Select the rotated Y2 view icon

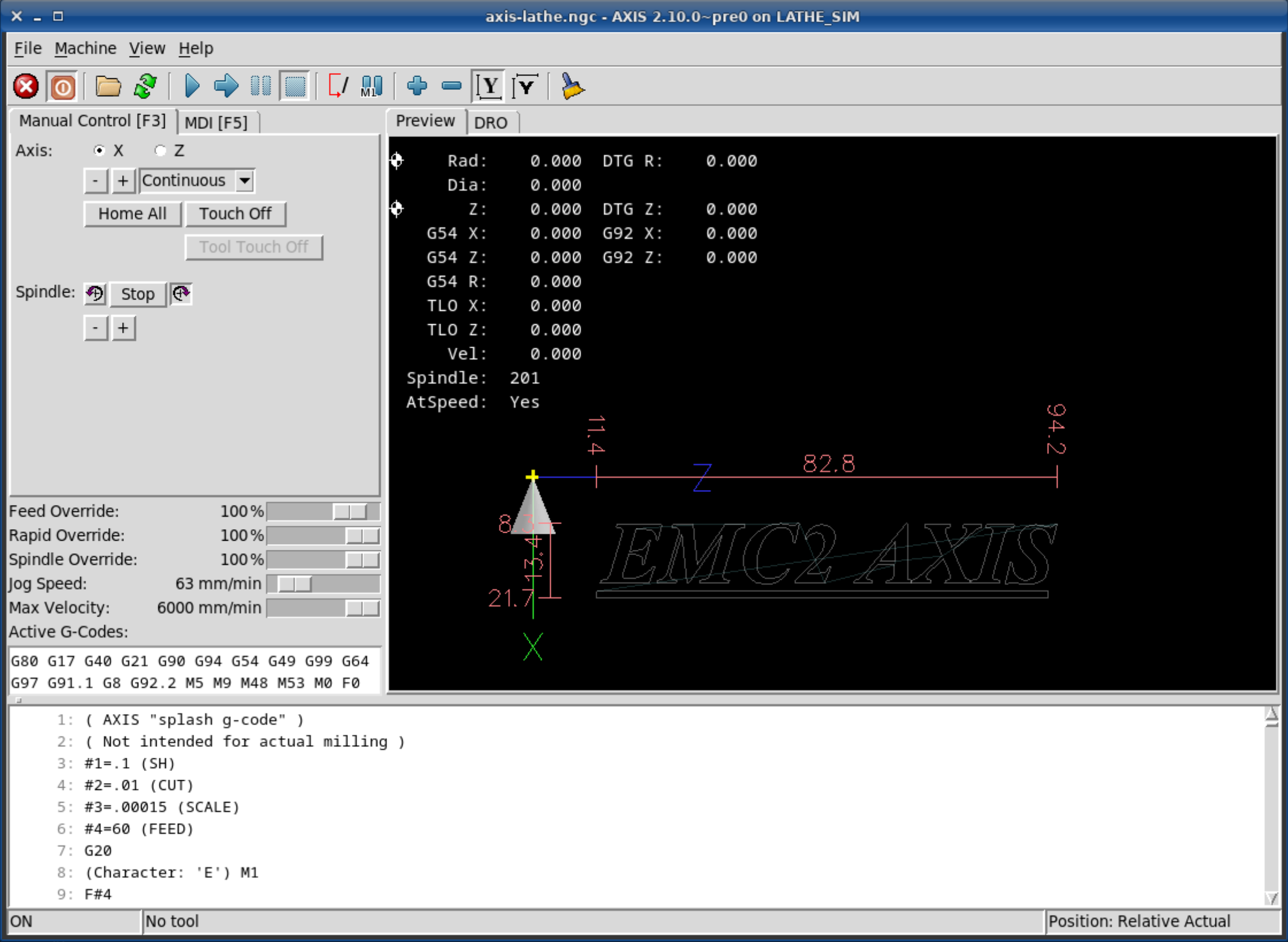click(525, 86)
